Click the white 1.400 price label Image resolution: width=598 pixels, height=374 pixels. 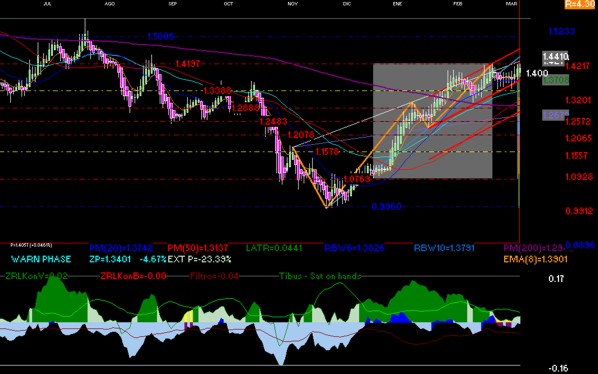pos(537,73)
